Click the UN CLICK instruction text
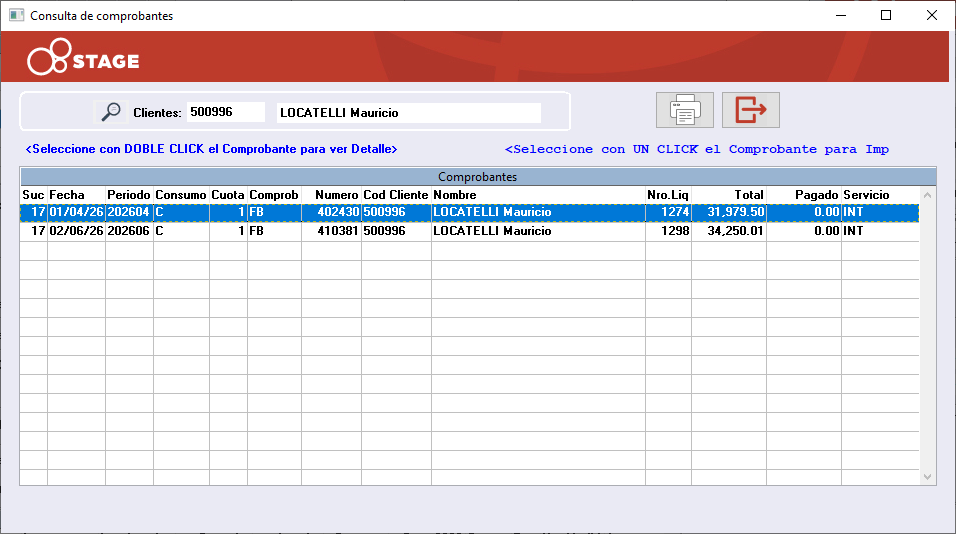956x534 pixels. pos(697,149)
